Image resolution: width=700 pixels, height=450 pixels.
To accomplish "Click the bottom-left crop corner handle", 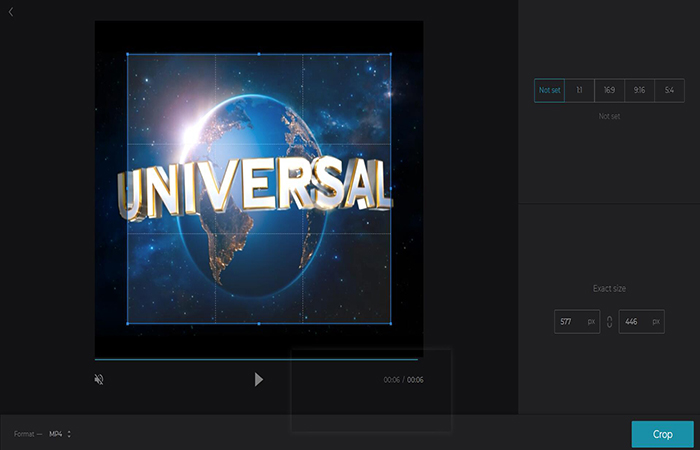I will [128, 323].
